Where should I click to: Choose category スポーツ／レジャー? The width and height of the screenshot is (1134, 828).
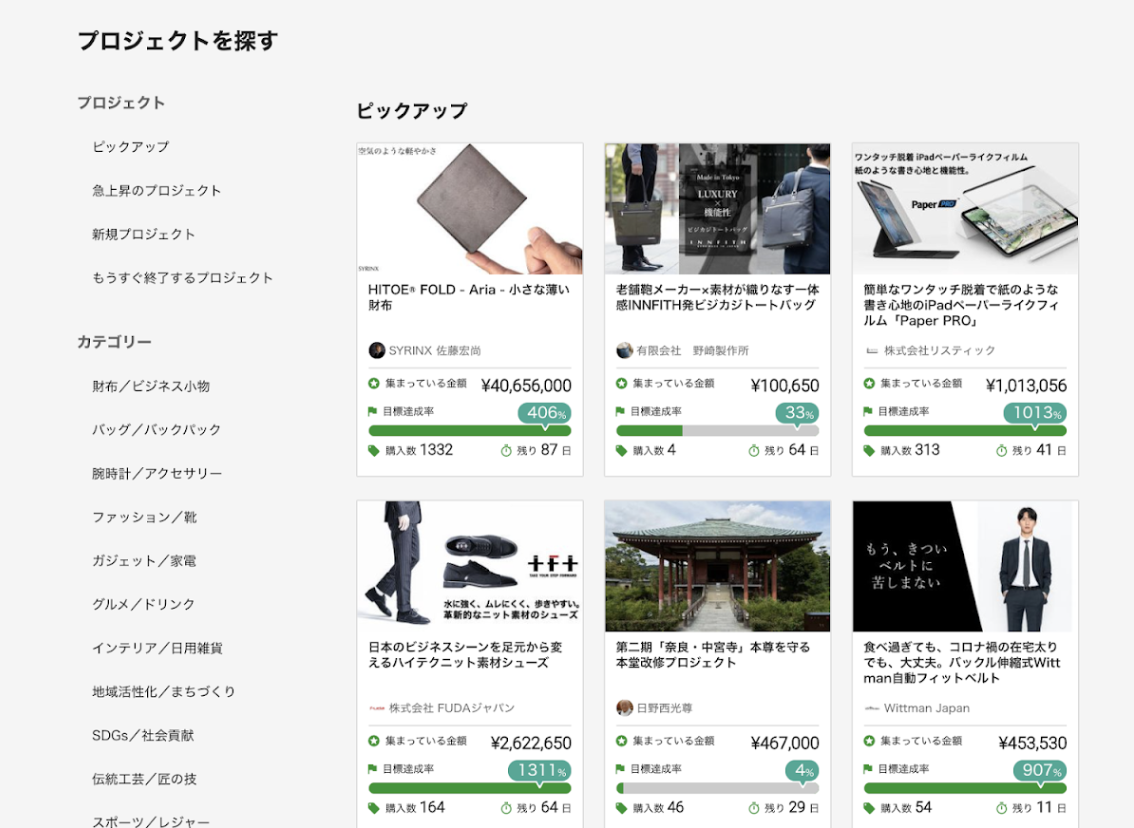click(x=150, y=822)
